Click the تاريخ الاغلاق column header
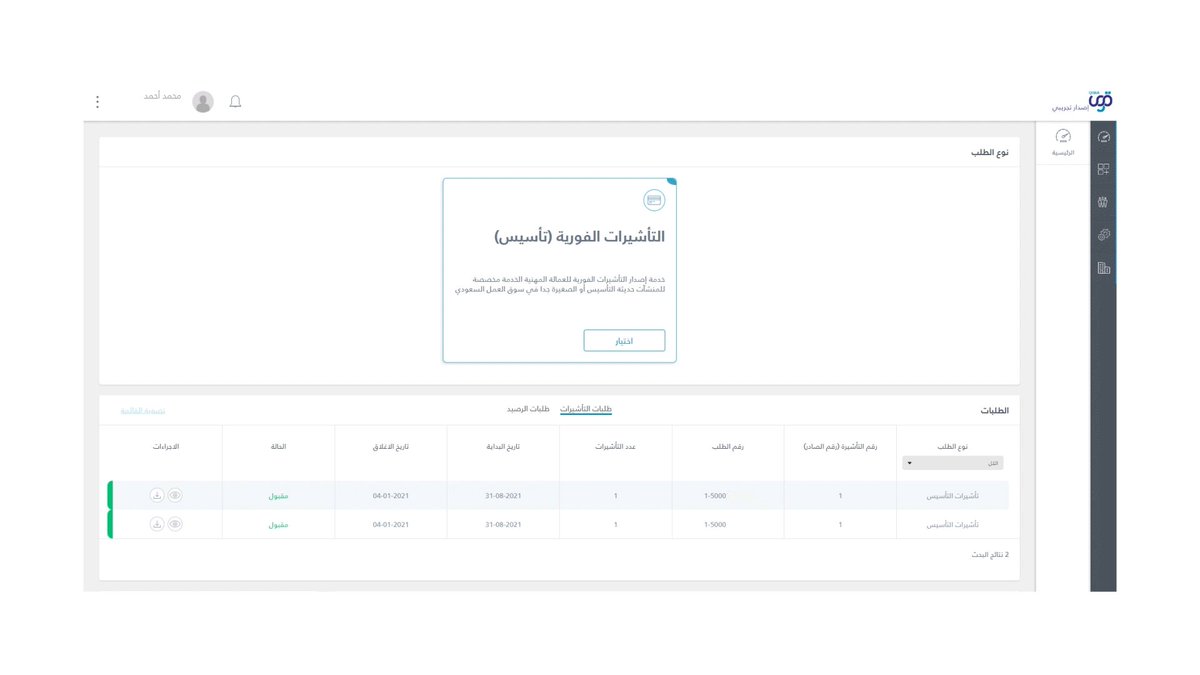Screen dimensions: 1200x675 (390, 446)
